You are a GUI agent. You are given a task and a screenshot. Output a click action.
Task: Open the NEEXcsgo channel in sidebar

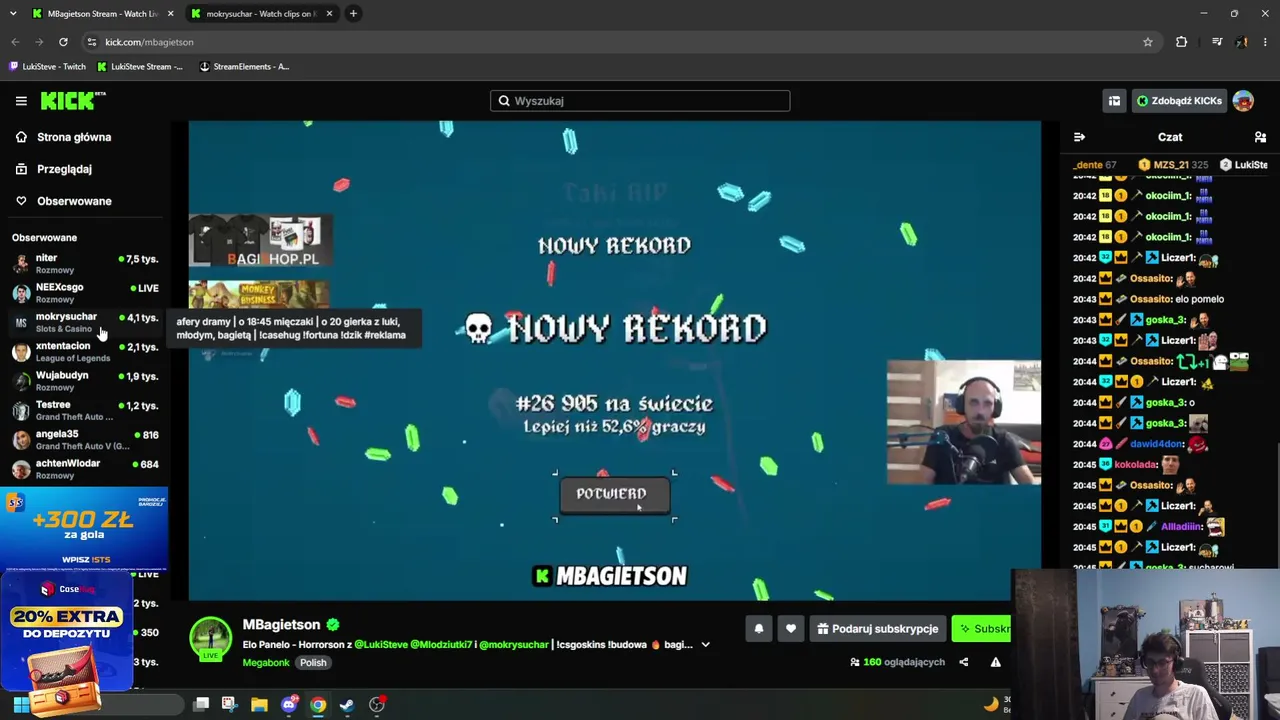click(85, 293)
